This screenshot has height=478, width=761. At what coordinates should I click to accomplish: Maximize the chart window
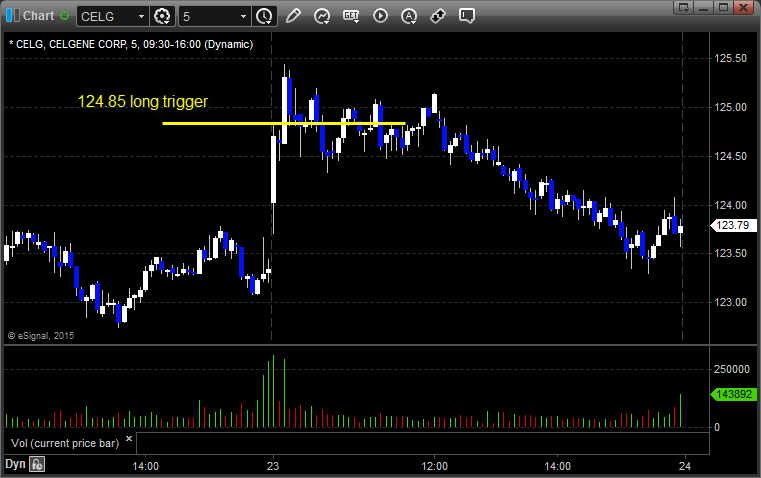coord(723,7)
